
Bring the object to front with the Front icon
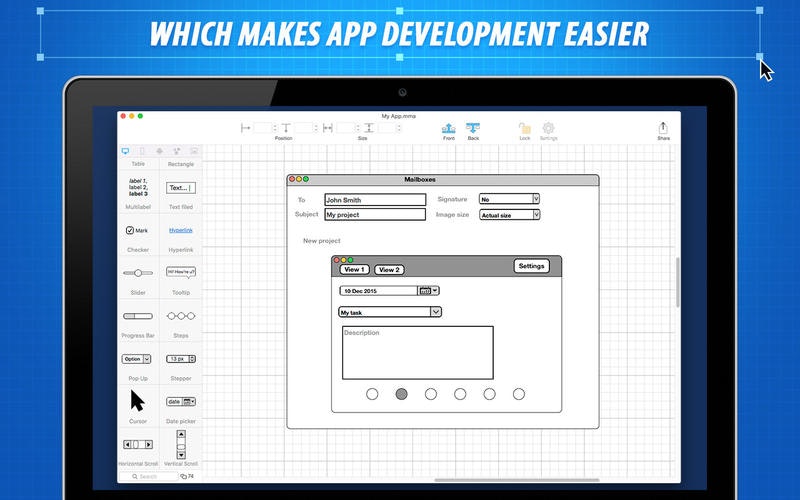pyautogui.click(x=448, y=128)
